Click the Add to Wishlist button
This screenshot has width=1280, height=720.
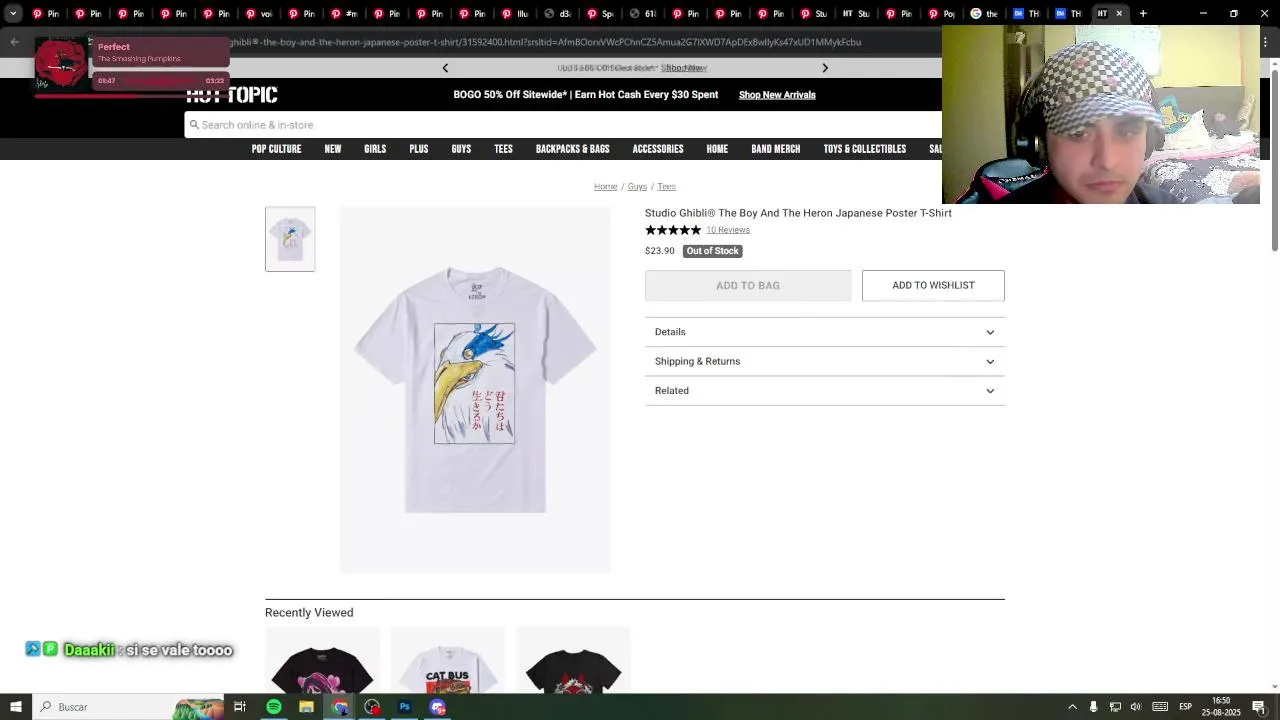tap(933, 285)
